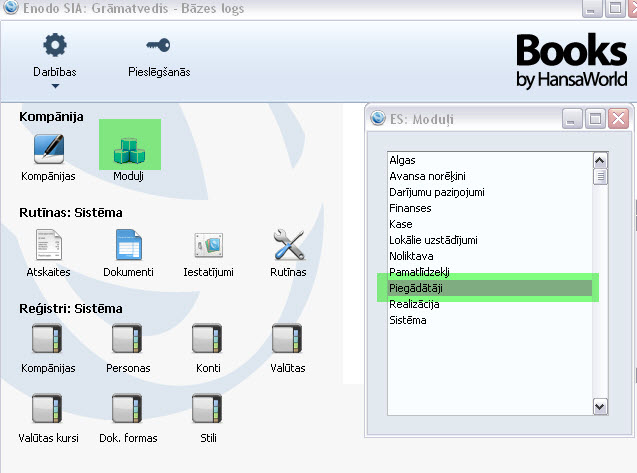Maximize the main Grāmatvedis window

pos(615,8)
